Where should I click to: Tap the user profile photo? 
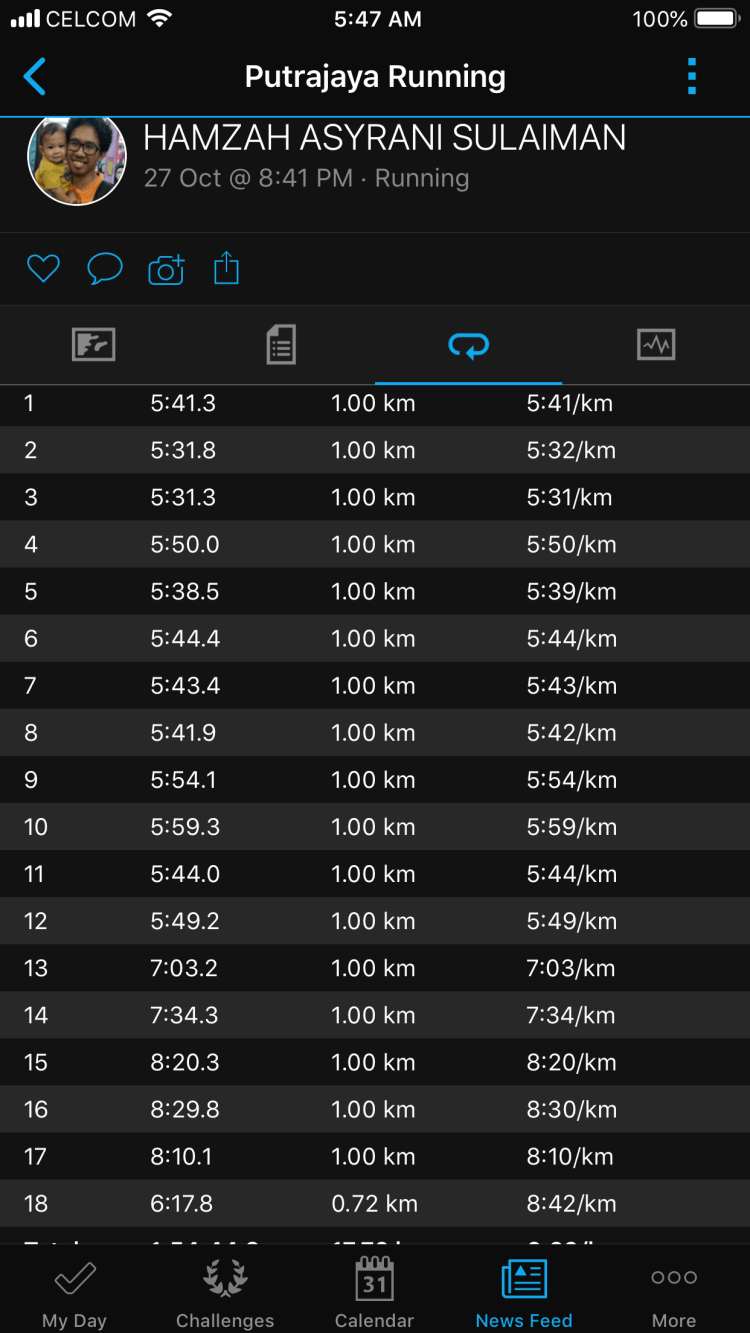click(77, 158)
